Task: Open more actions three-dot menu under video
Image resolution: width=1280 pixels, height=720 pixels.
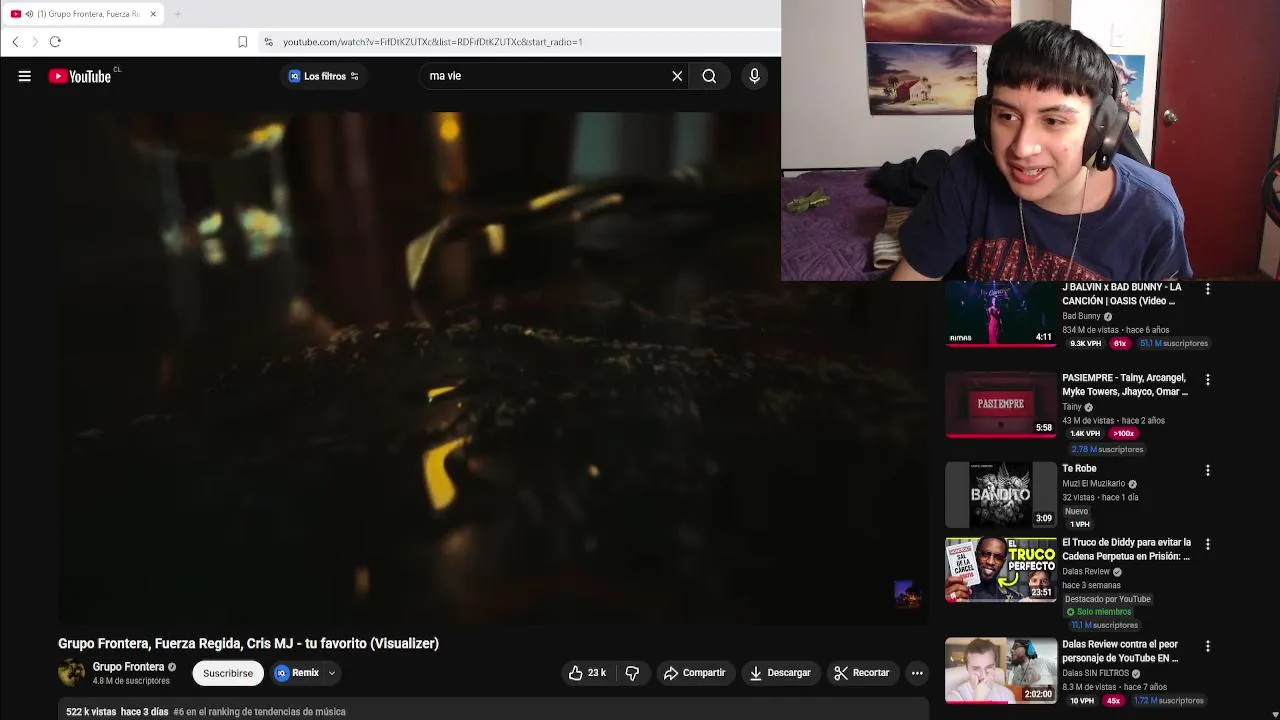Action: pyautogui.click(x=917, y=673)
